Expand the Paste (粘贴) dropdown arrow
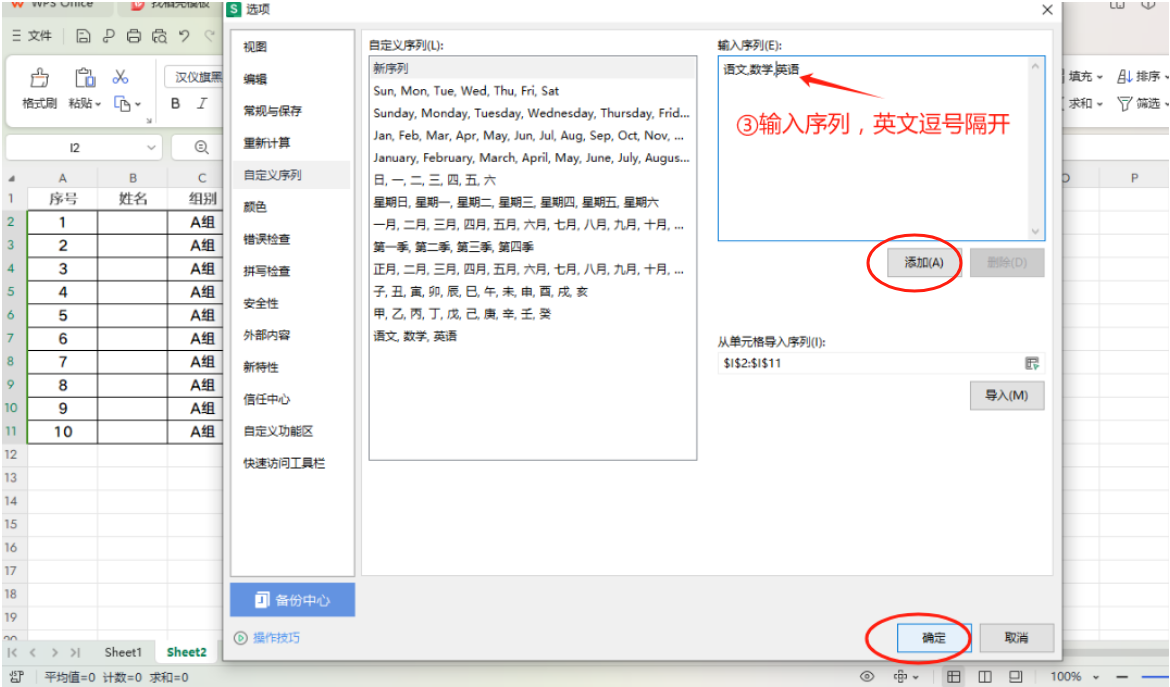Screen dimensions: 1170x687 (x=98, y=104)
